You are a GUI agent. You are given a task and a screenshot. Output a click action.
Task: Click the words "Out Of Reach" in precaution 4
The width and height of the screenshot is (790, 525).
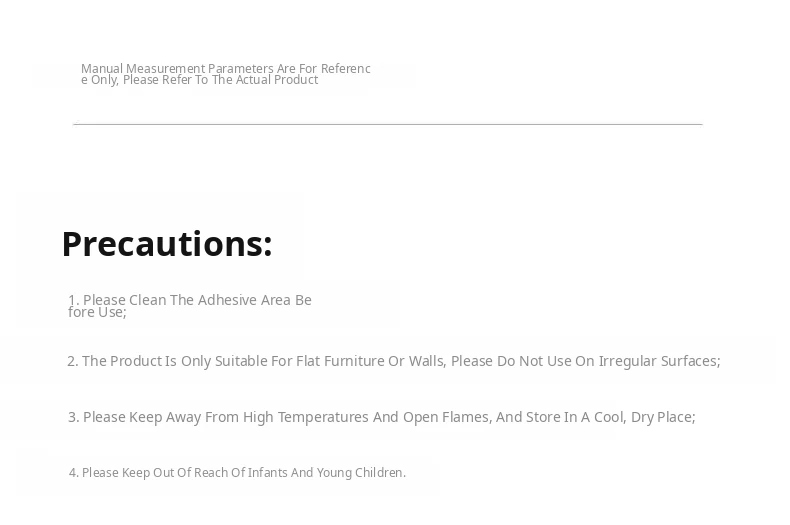(x=192, y=473)
